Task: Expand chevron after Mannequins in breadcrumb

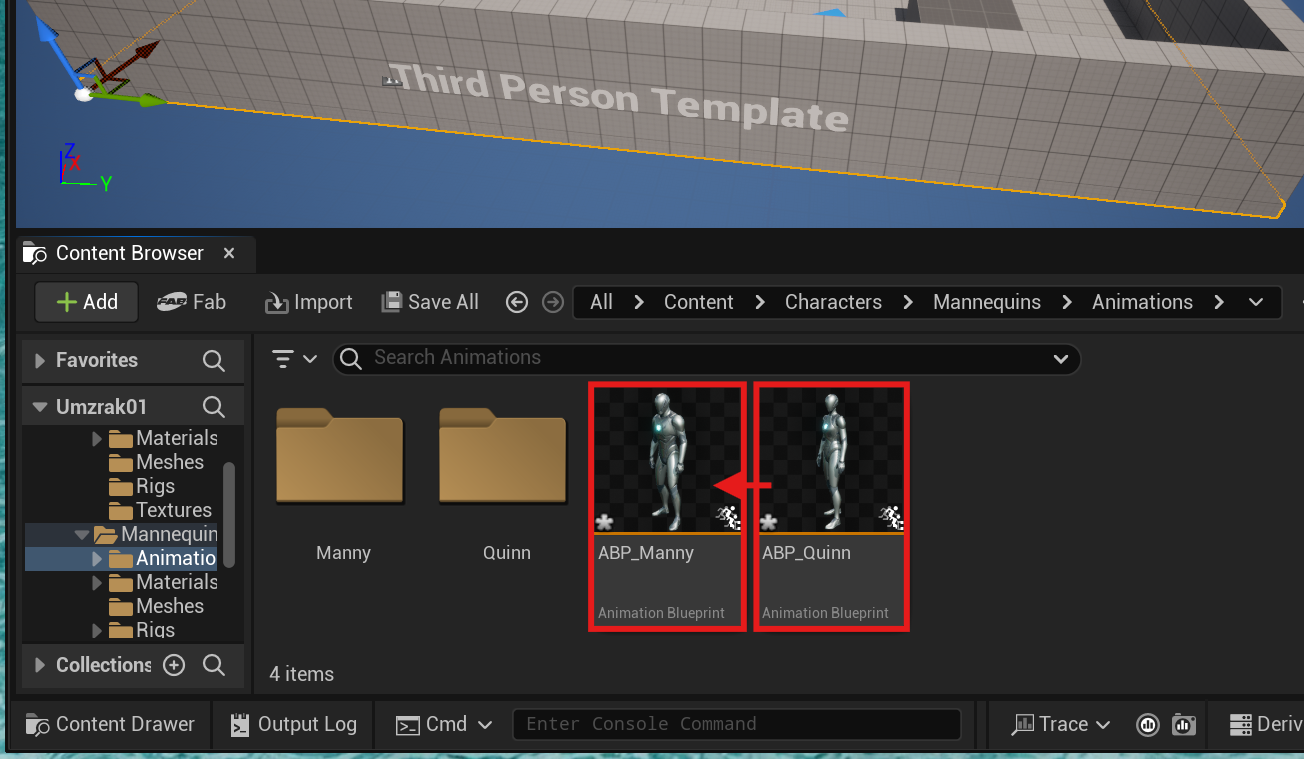Action: point(1068,302)
